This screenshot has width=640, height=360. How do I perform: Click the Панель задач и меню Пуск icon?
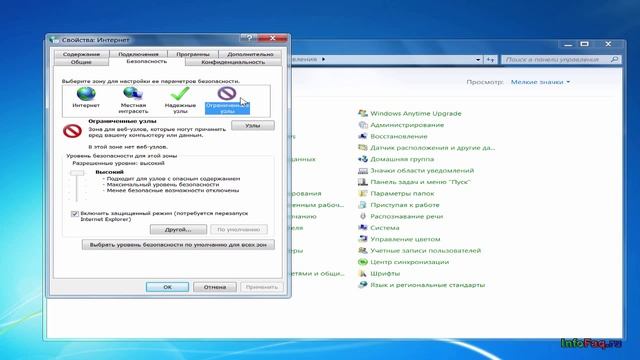click(x=362, y=182)
